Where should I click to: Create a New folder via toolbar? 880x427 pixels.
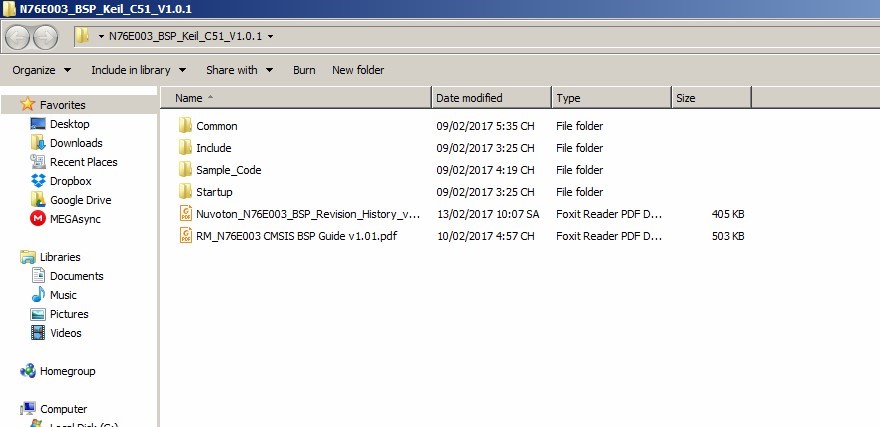click(358, 70)
